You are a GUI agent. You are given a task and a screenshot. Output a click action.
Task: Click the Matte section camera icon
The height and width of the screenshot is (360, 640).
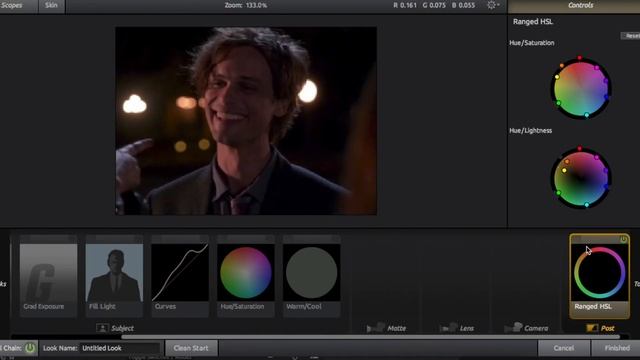(376, 327)
